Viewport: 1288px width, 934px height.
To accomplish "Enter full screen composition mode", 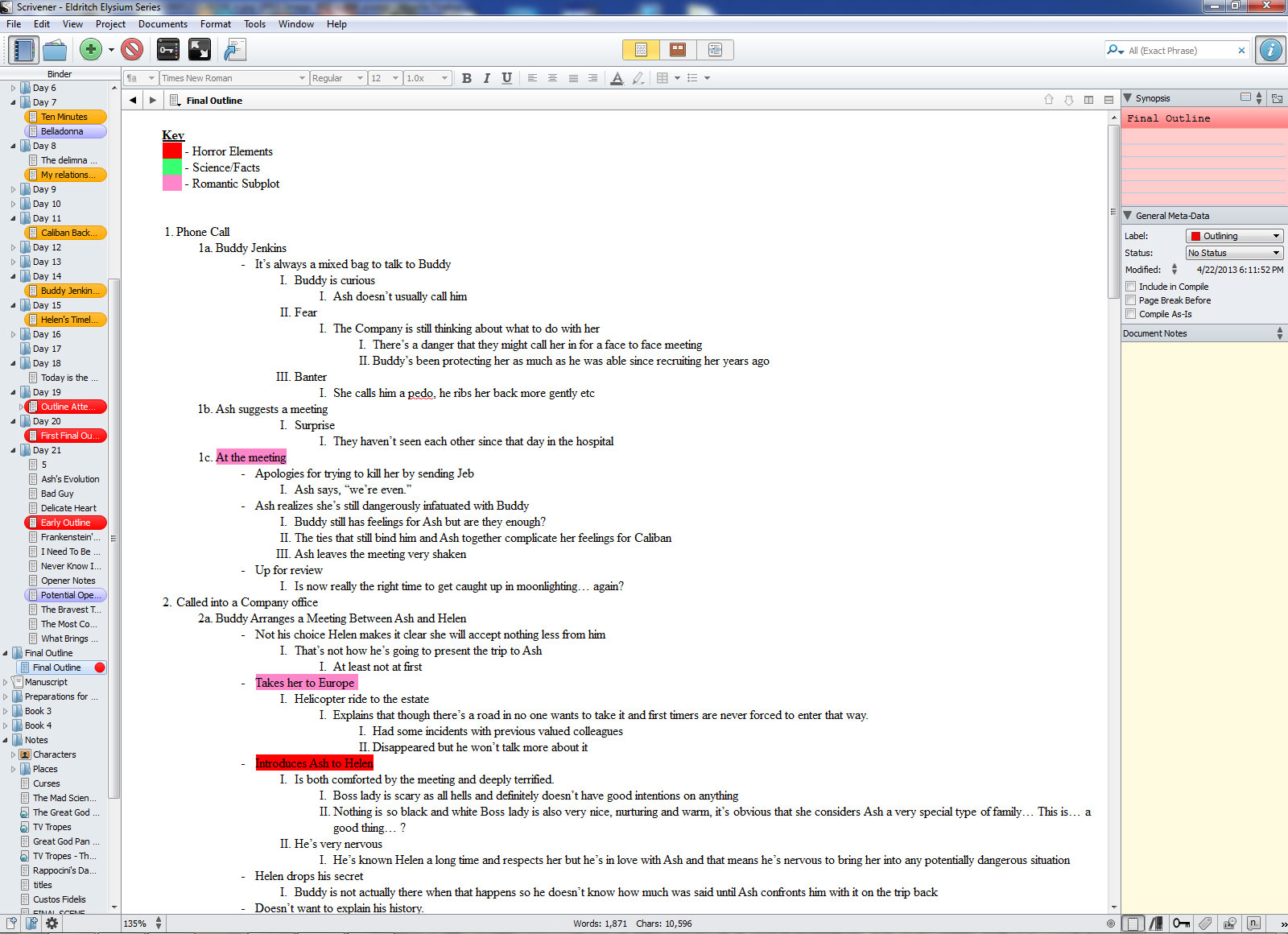I will click(x=199, y=50).
